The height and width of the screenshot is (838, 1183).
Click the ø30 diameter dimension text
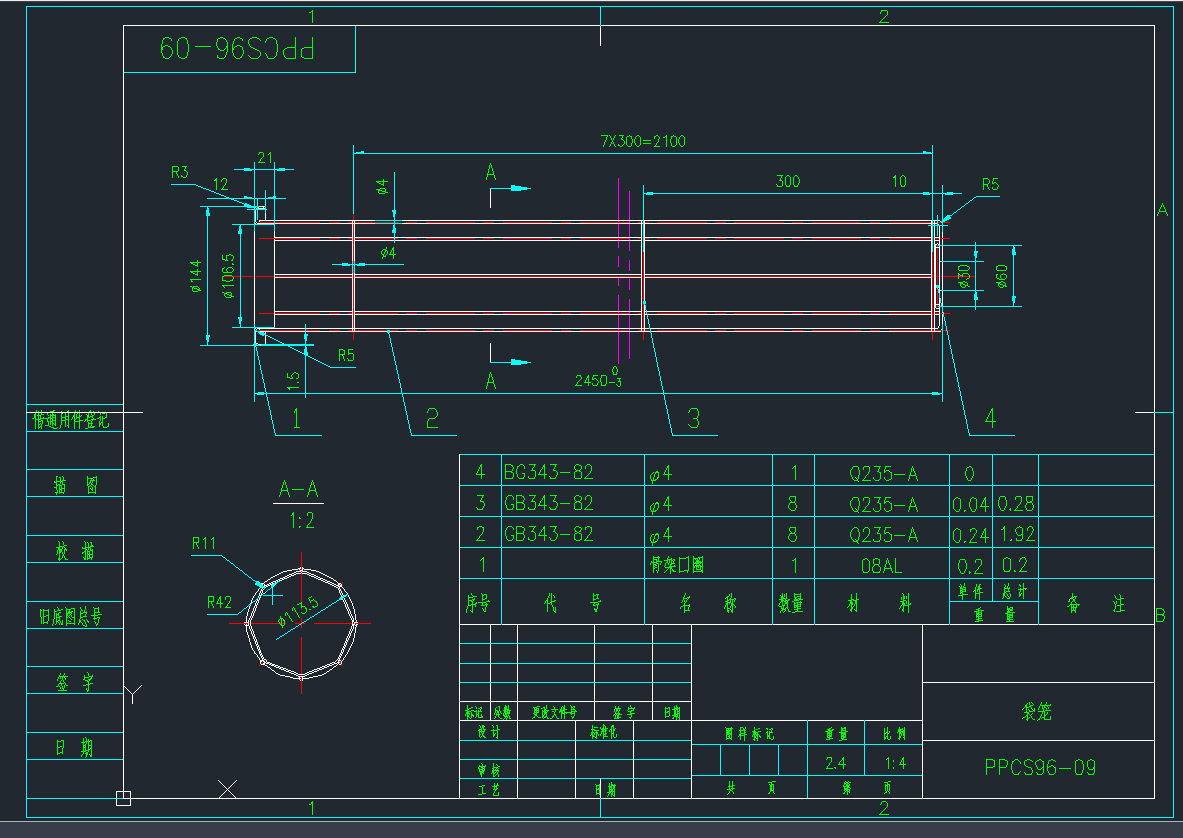[x=964, y=276]
